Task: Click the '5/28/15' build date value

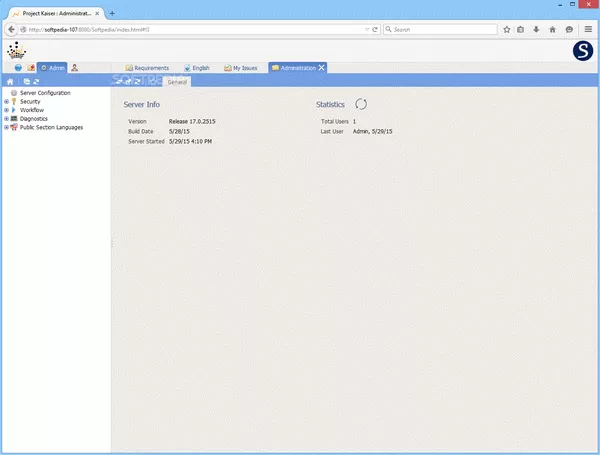Action: (x=179, y=131)
